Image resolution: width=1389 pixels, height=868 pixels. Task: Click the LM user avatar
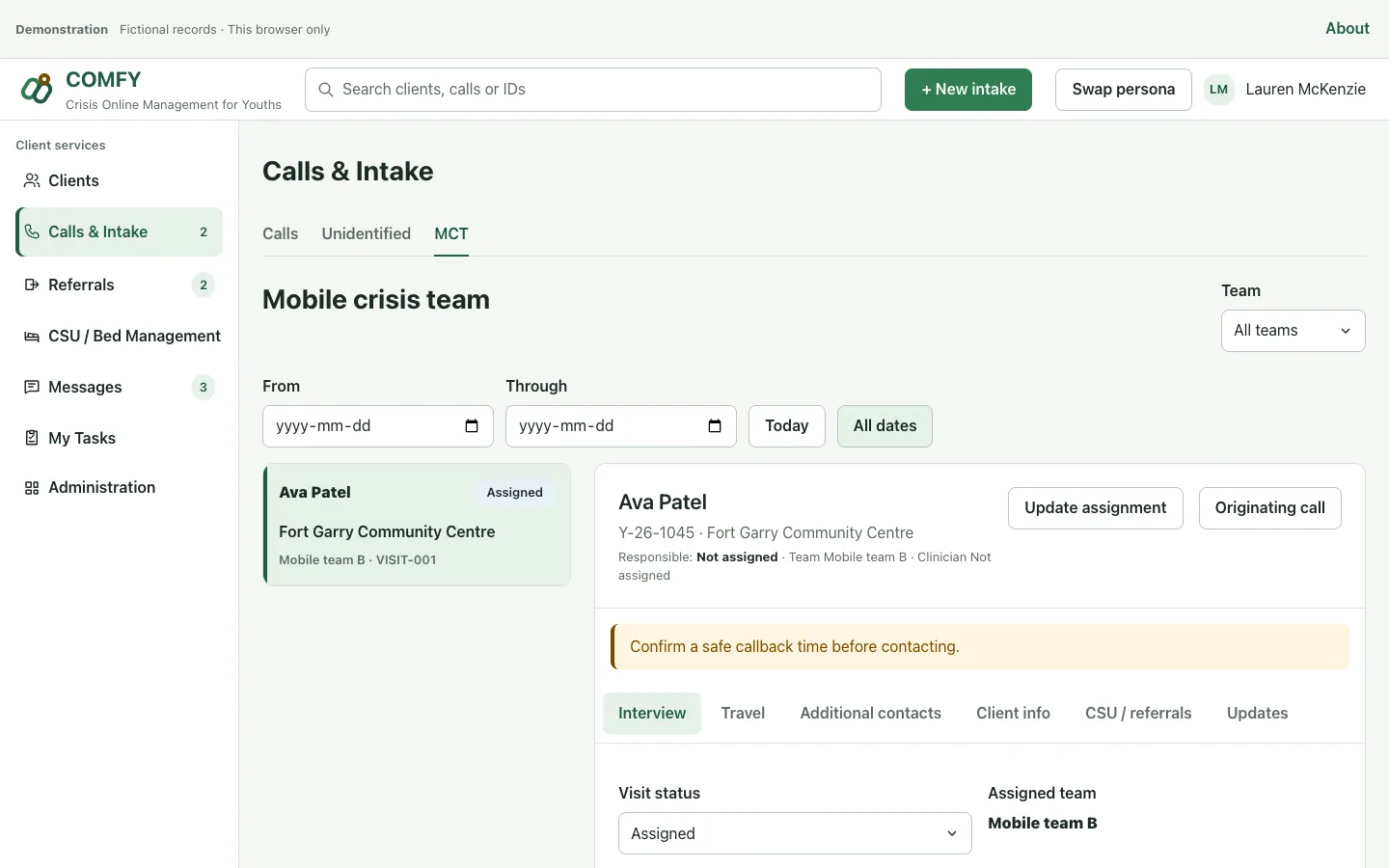pos(1219,90)
